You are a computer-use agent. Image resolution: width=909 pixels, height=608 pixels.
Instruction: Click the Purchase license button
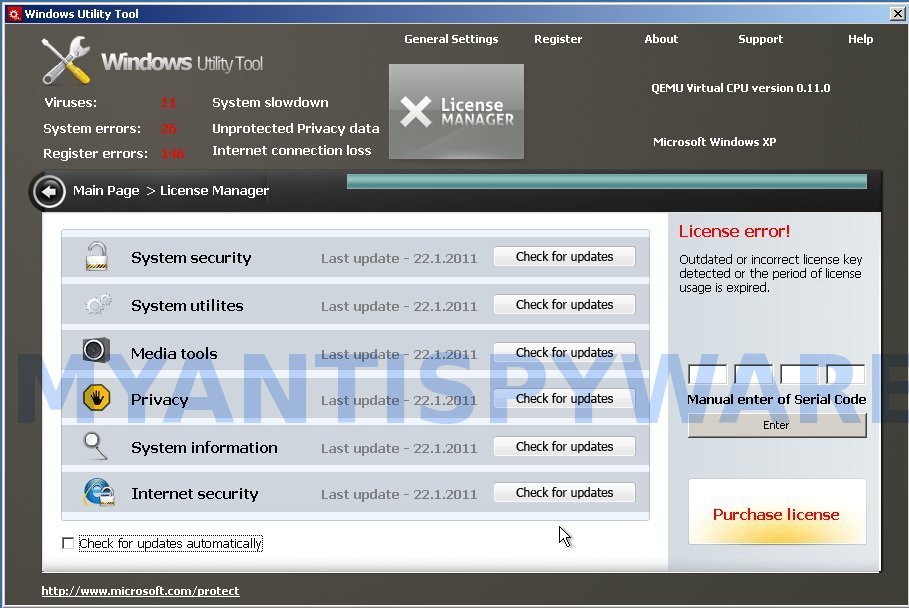[777, 512]
